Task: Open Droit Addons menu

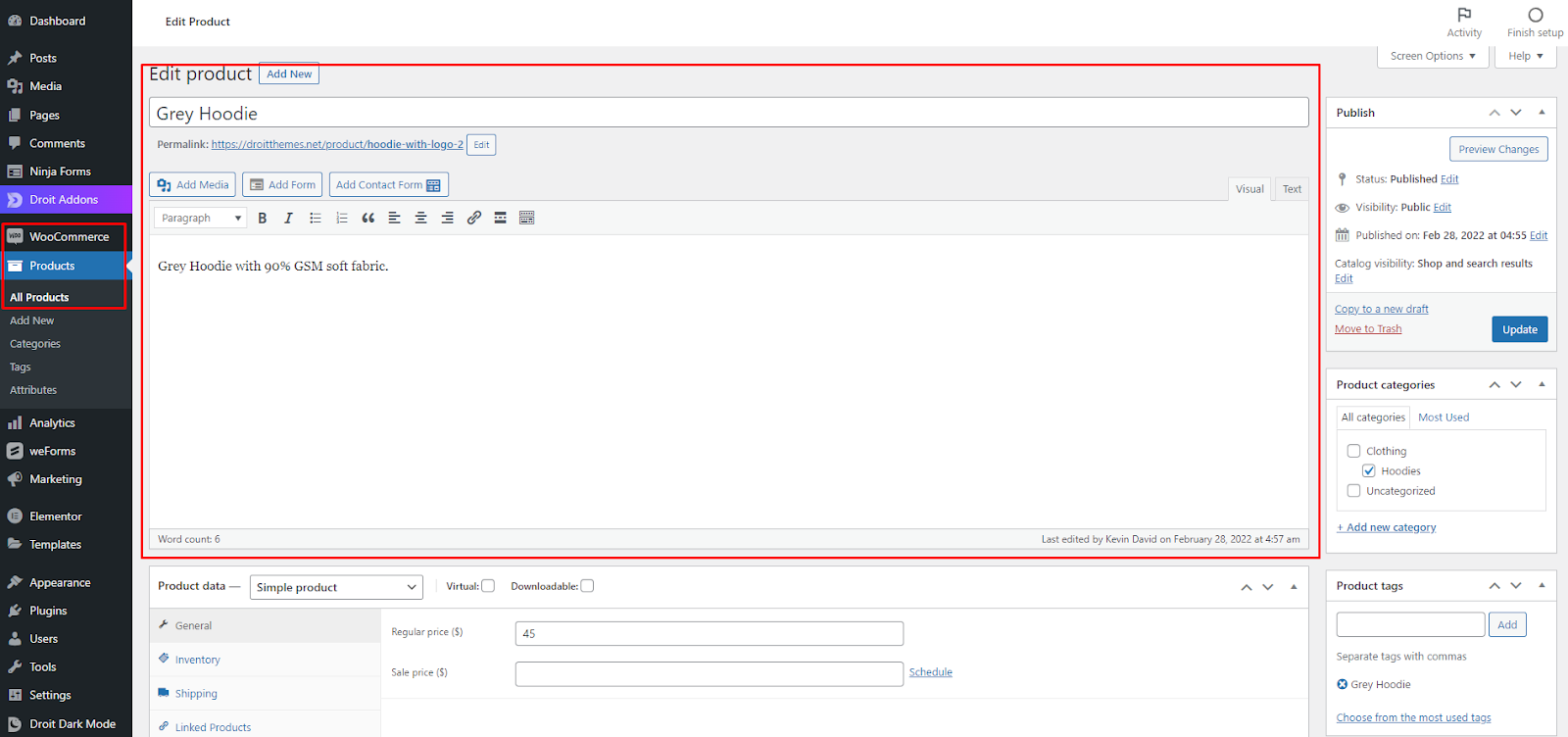Action: (66, 200)
